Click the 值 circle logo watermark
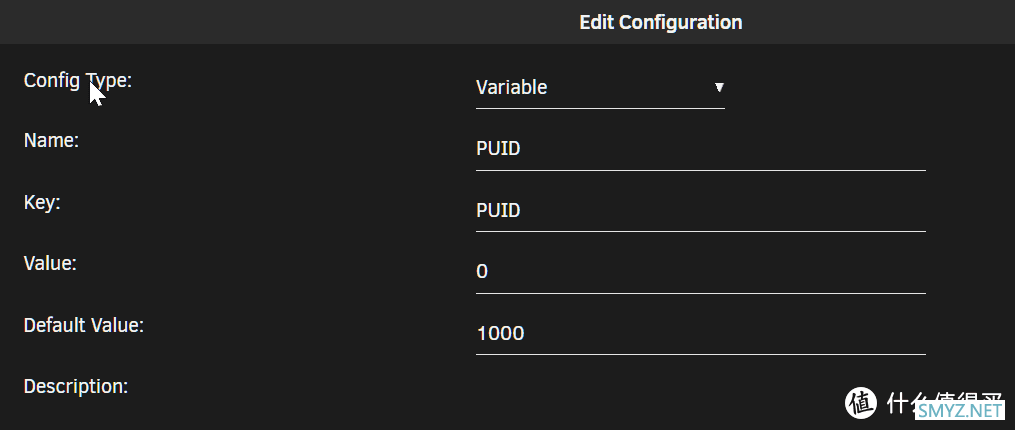The width and height of the screenshot is (1015, 430). pos(861,403)
